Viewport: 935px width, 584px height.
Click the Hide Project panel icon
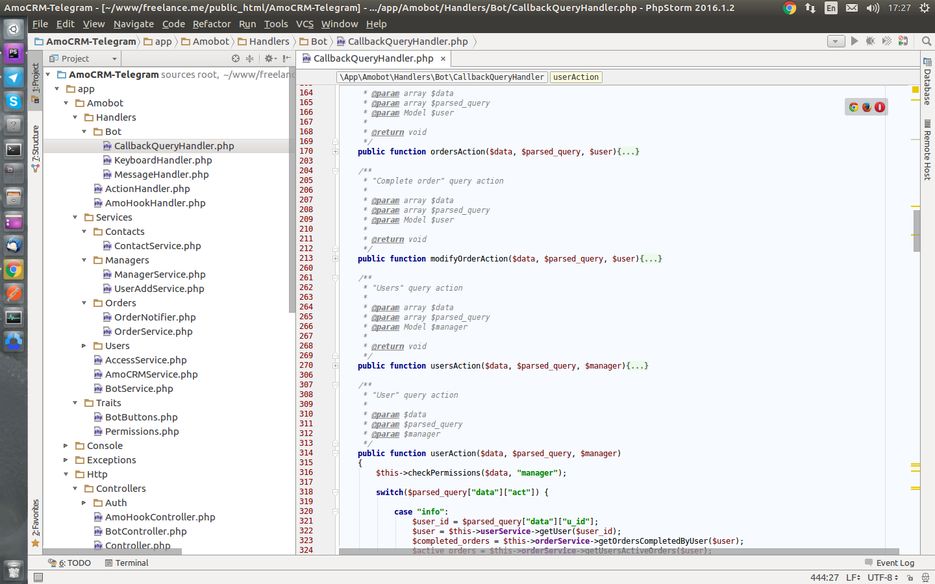coord(287,58)
